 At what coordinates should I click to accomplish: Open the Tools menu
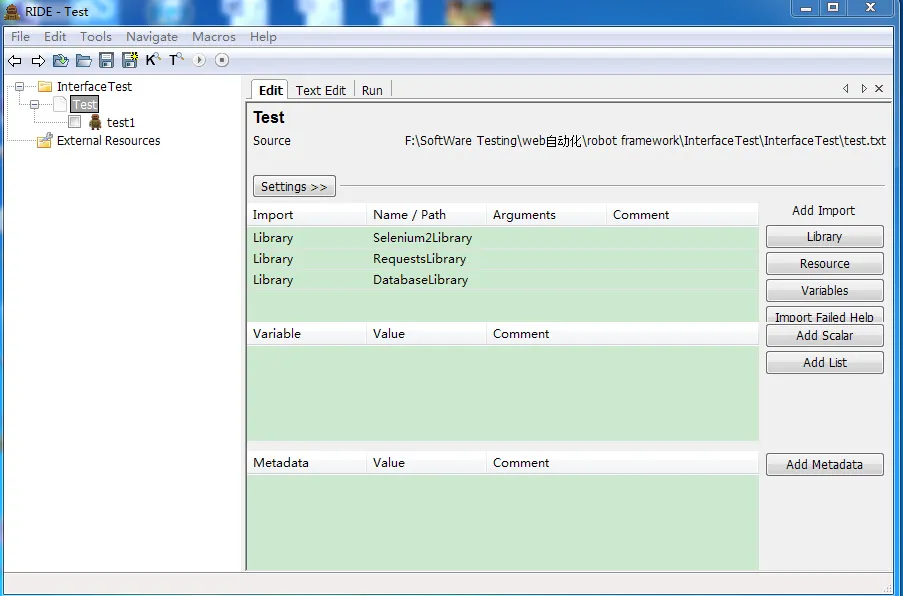point(96,37)
